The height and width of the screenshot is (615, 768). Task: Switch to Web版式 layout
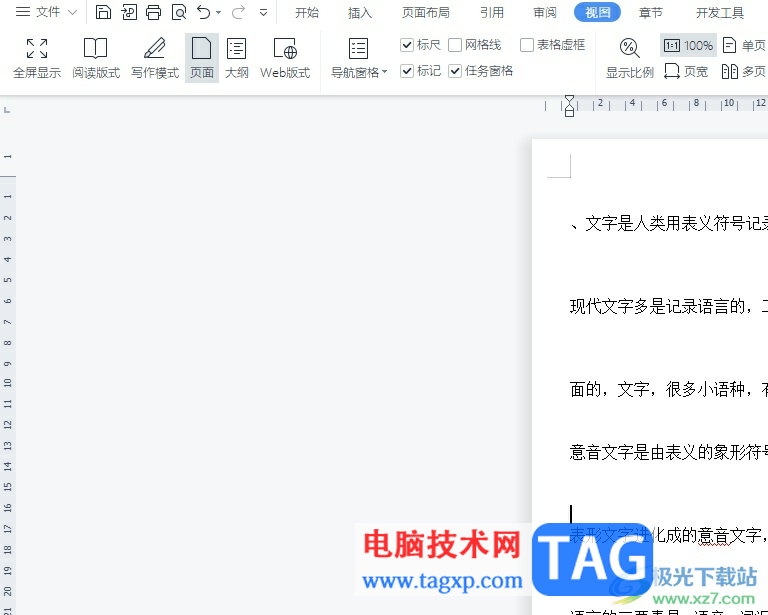pyautogui.click(x=285, y=58)
